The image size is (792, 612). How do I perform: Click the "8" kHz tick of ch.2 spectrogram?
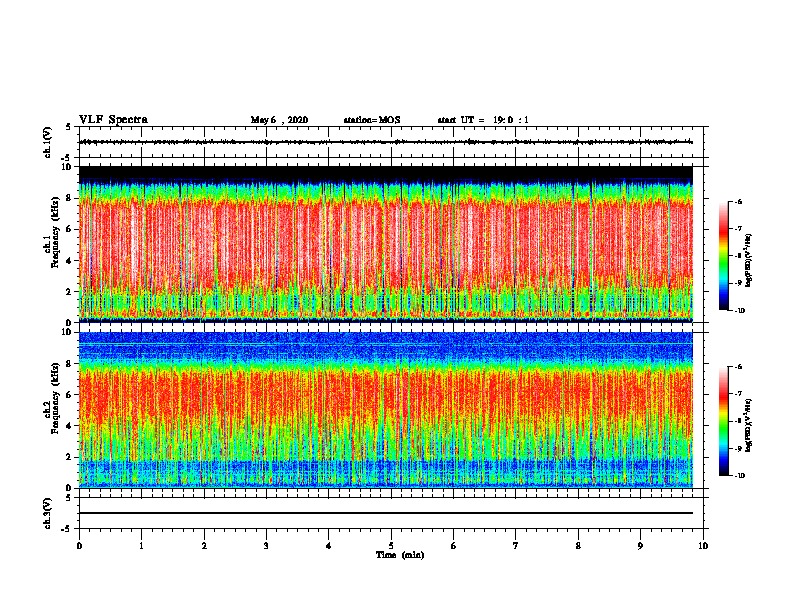[70, 364]
